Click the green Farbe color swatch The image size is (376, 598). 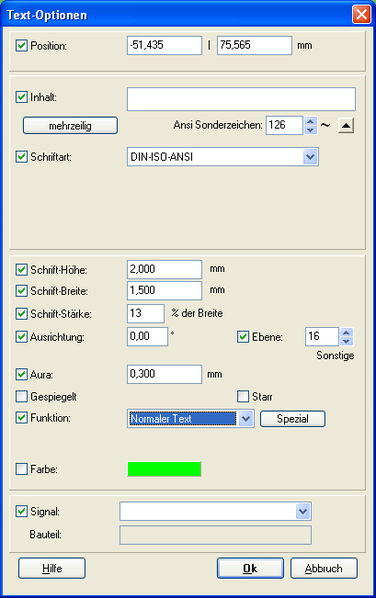pos(164,469)
